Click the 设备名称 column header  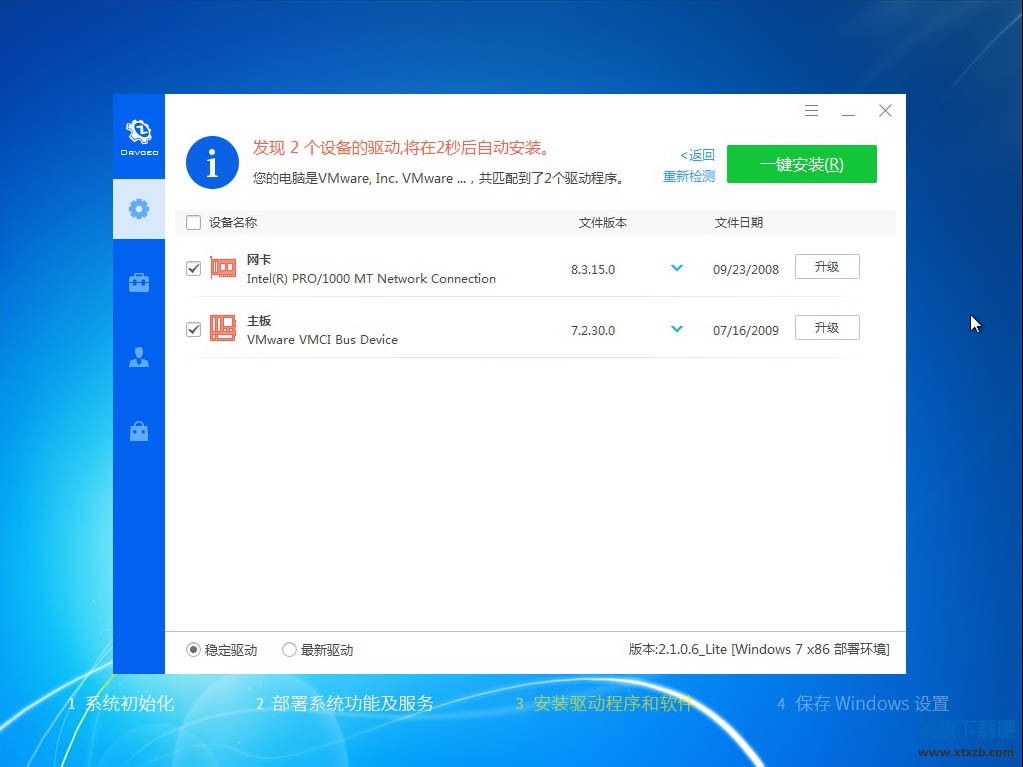tap(233, 223)
